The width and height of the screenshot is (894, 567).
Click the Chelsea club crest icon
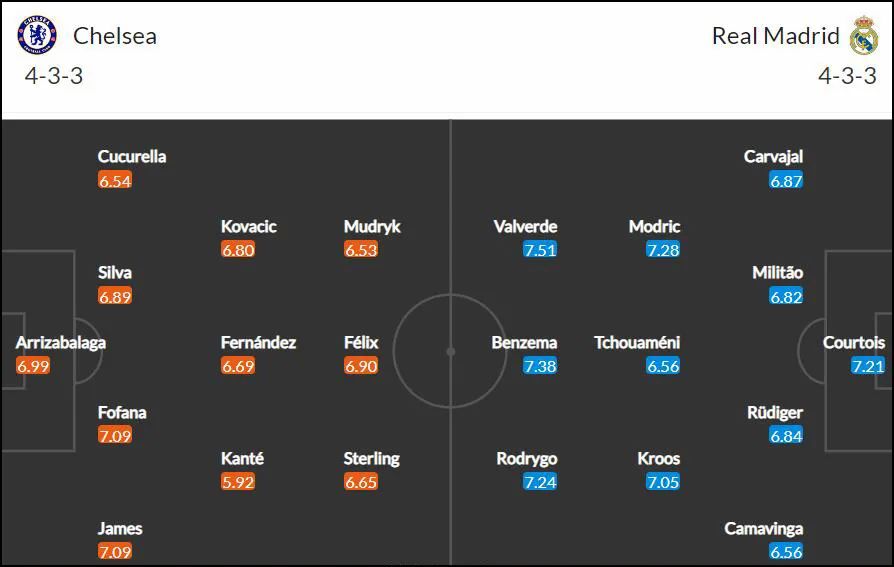[x=37, y=35]
